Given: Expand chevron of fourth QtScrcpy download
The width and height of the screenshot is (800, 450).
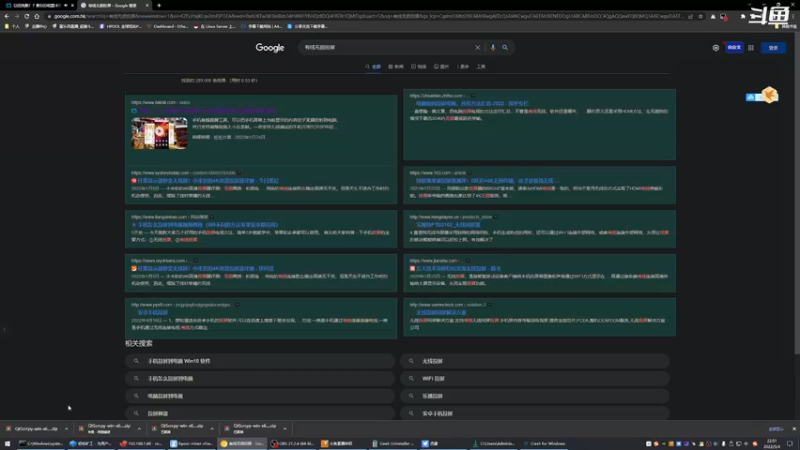Looking at the screenshot, I should pyautogui.click(x=285, y=429).
